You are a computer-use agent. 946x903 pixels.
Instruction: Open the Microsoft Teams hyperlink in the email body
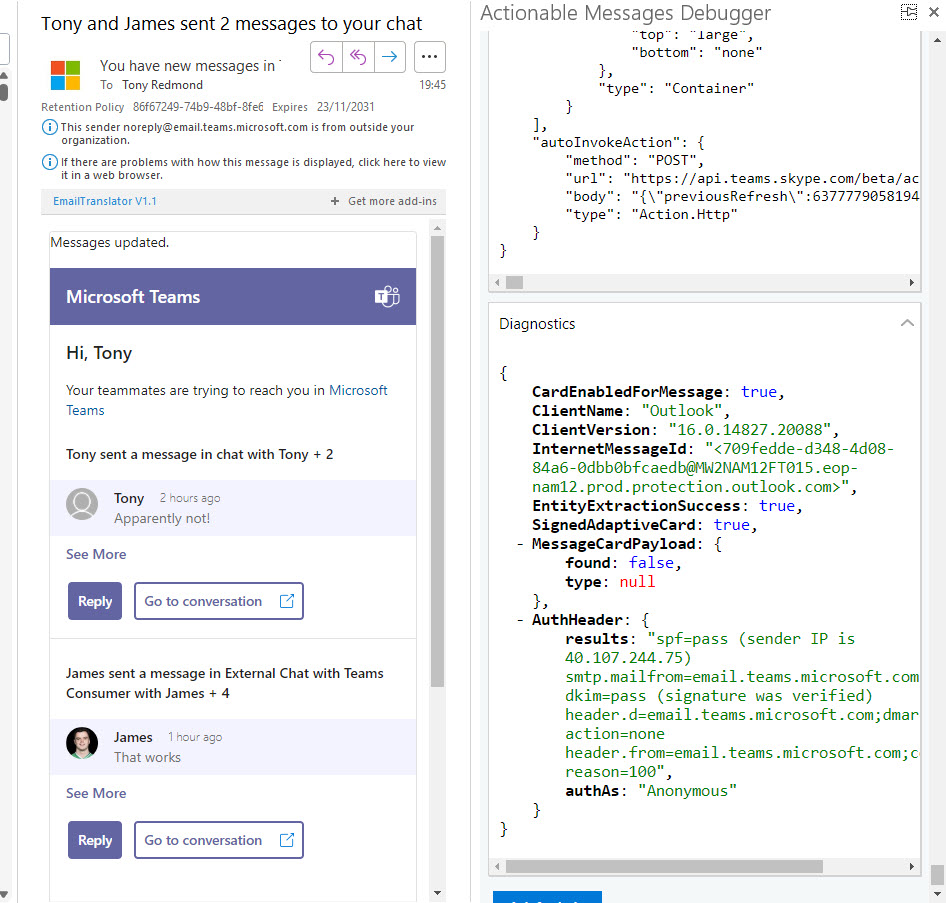click(x=358, y=390)
